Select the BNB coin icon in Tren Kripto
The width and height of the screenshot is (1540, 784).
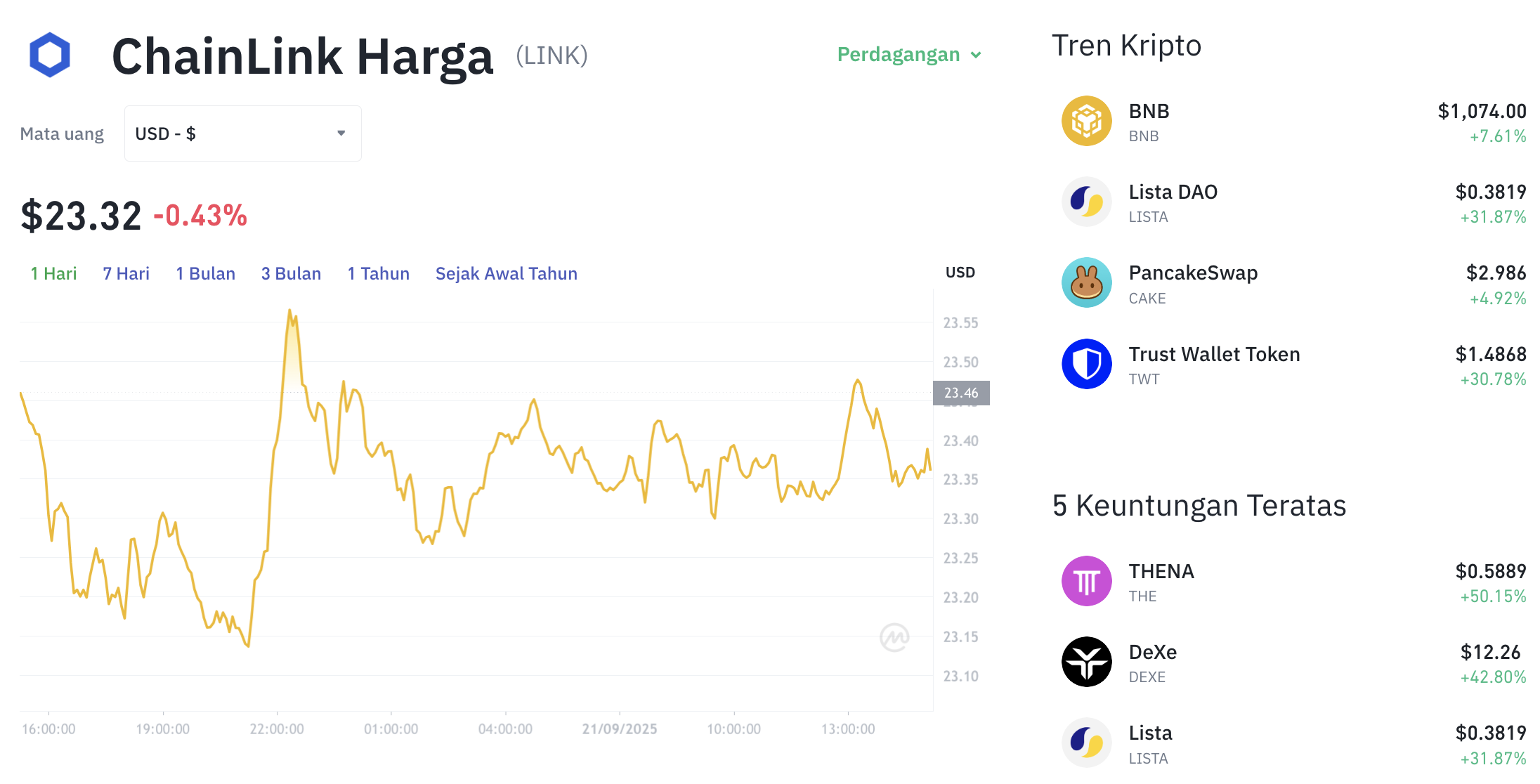click(1086, 120)
